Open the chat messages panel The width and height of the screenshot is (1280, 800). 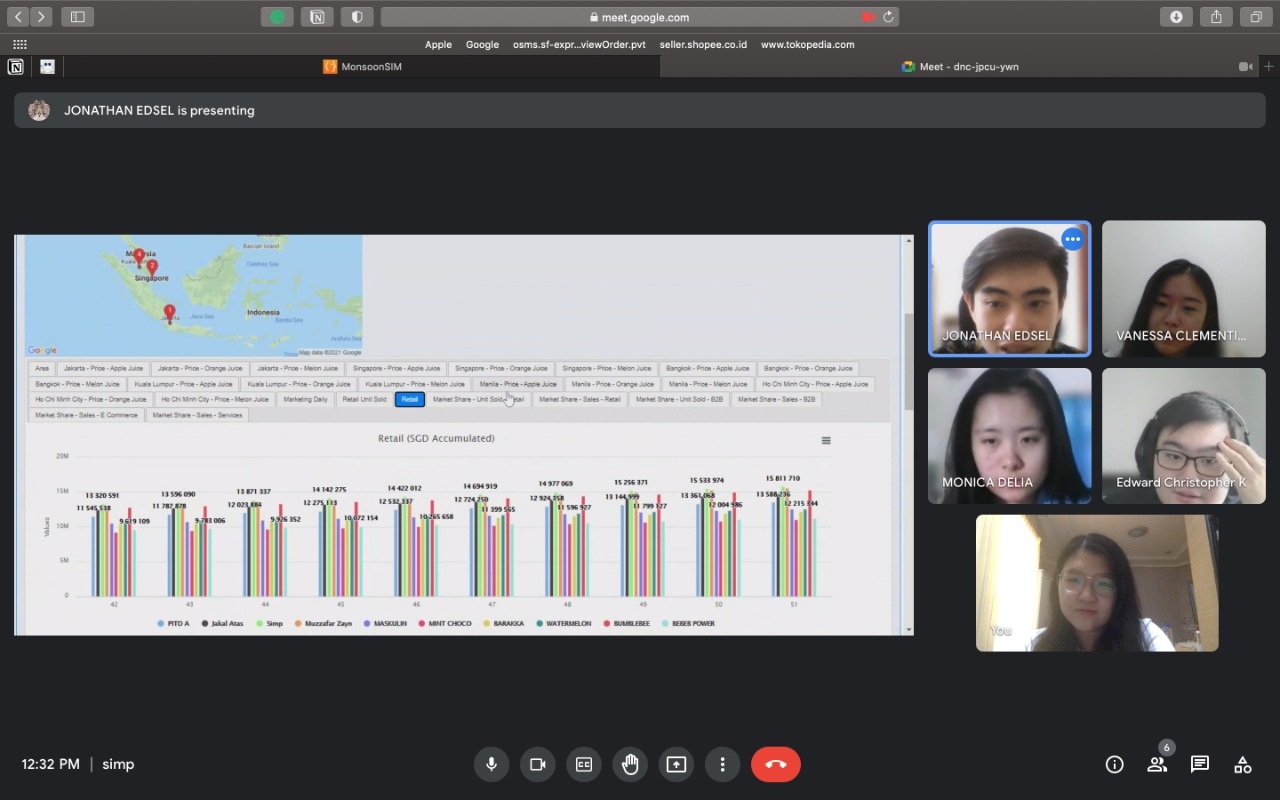1200,764
